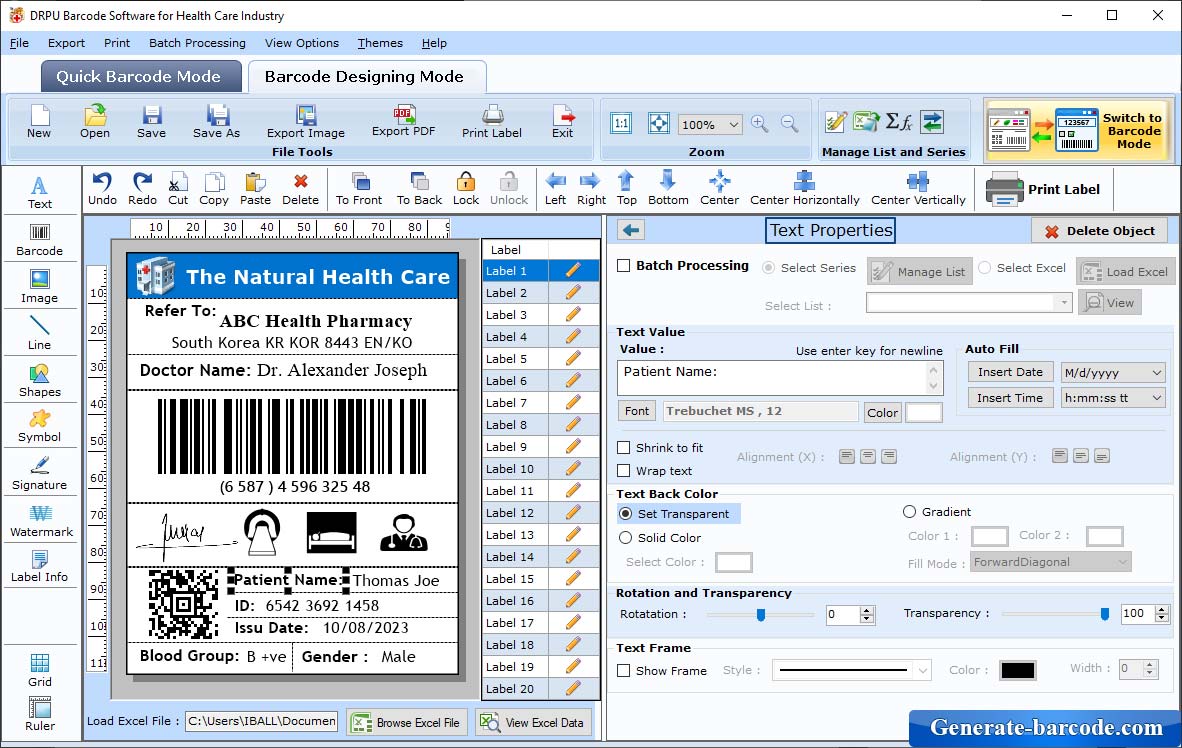Choose the Symbol tool
The width and height of the screenshot is (1182, 748).
40,426
